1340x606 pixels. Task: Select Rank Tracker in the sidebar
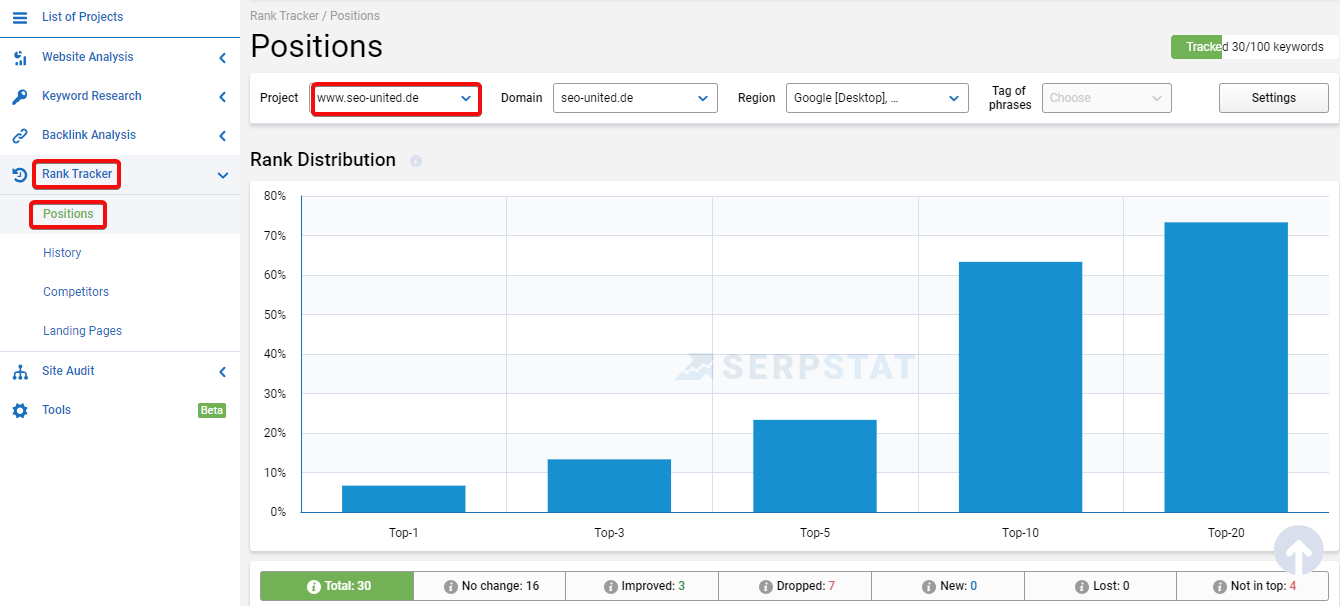coord(77,174)
